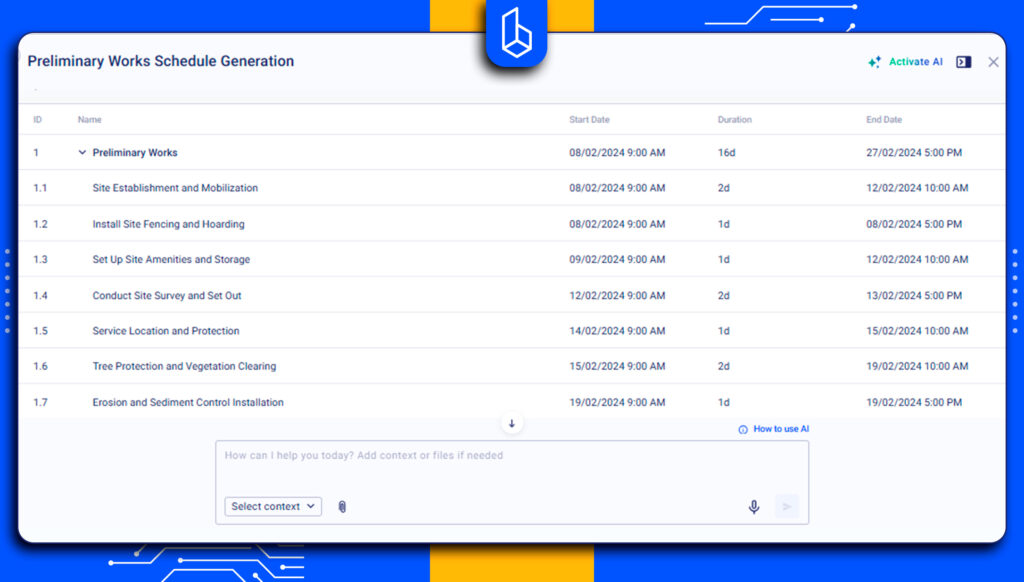Click the Activate AI sparkle icon
1024x582 pixels.
[874, 62]
